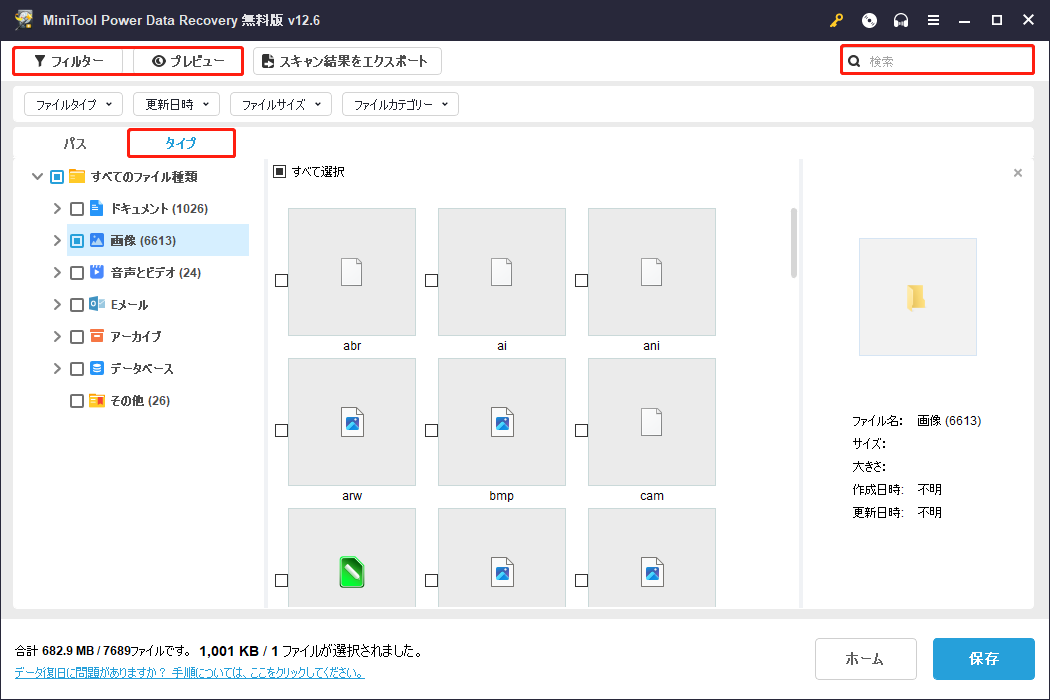Expand the 音声とビデオ tree node

coord(57,273)
